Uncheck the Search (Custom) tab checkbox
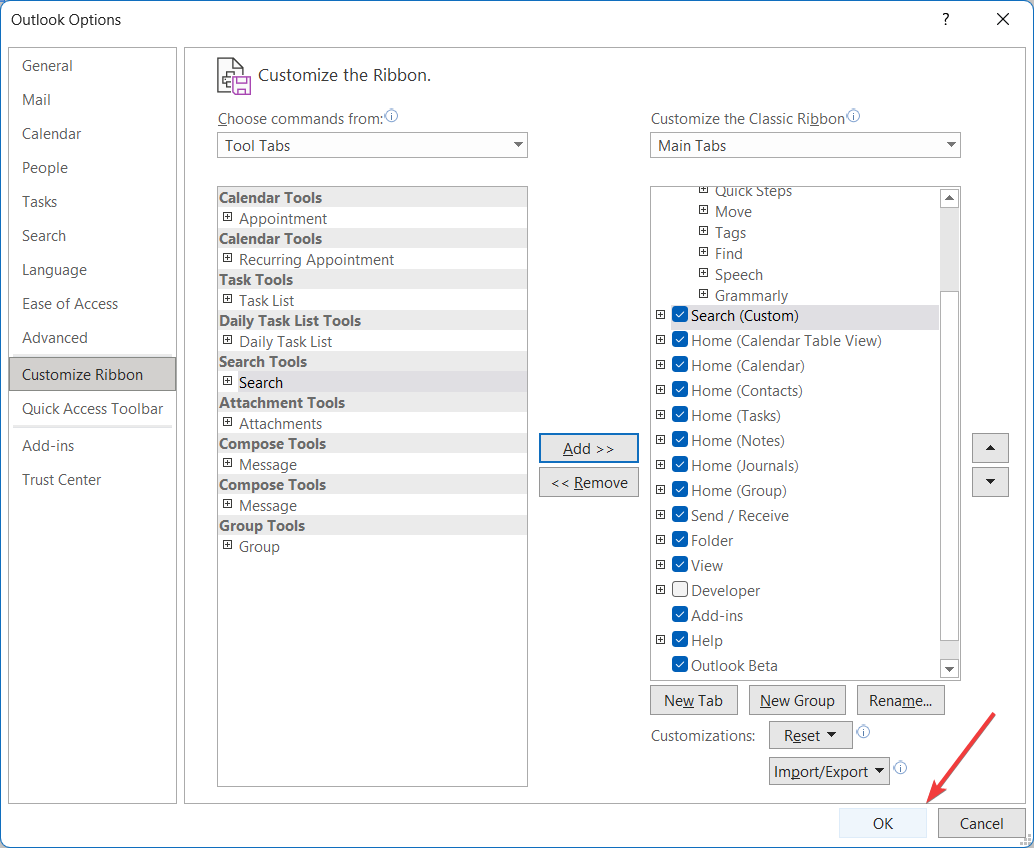Screen dimensions: 1034x848 (x=680, y=315)
